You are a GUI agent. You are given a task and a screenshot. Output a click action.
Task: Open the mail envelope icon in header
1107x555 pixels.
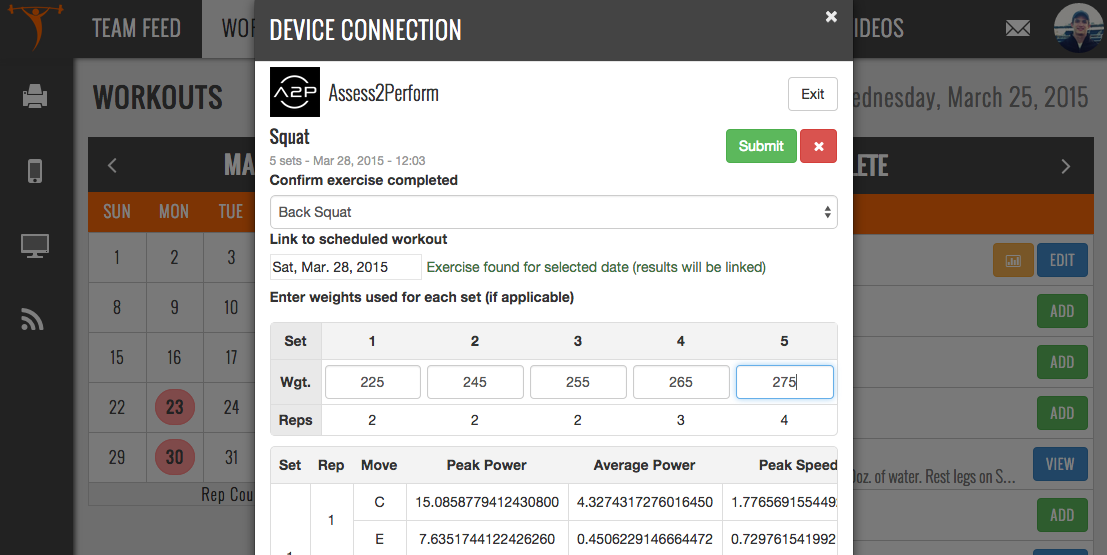click(x=1018, y=28)
